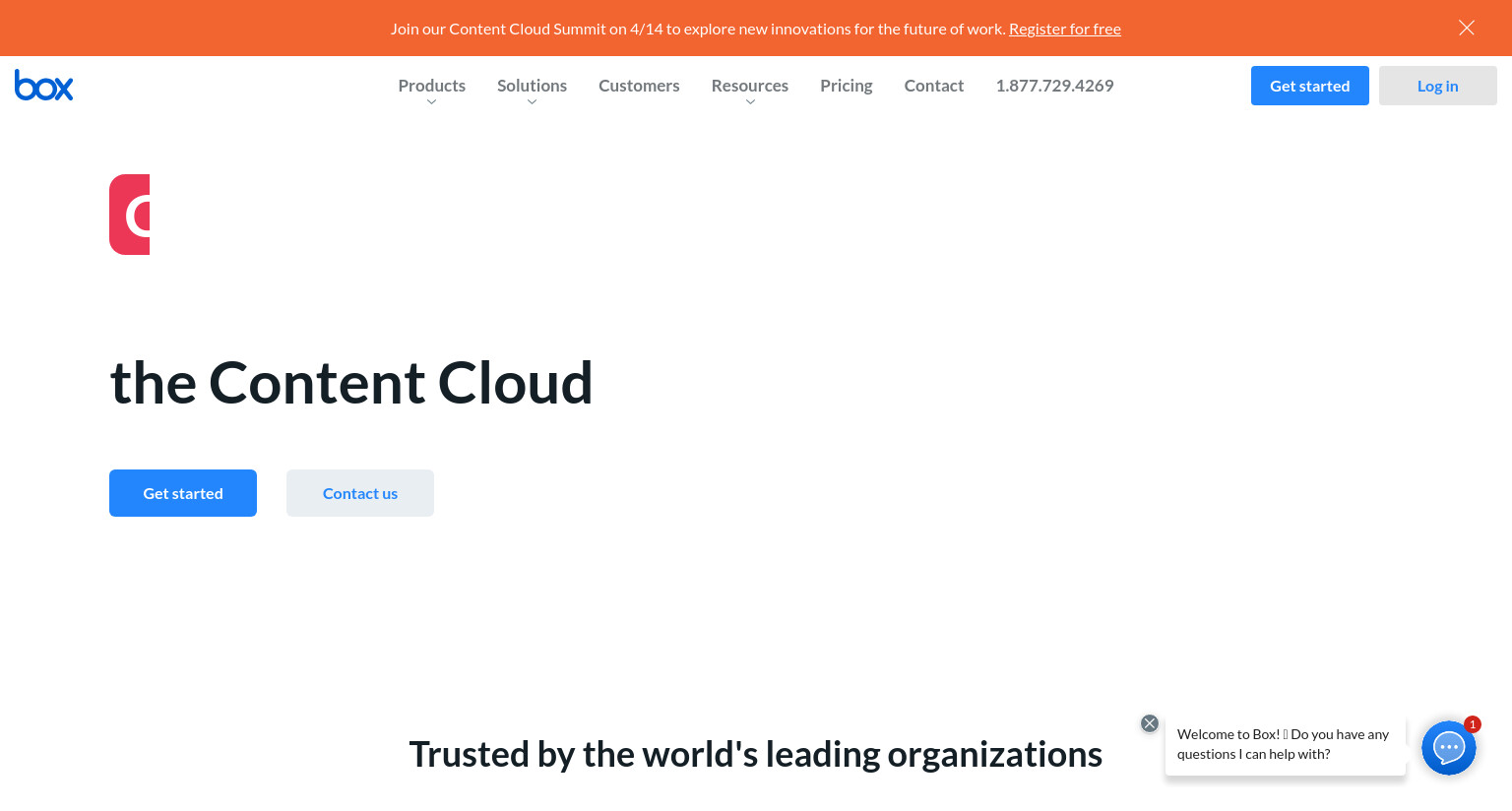The width and height of the screenshot is (1512, 811).
Task: Open the chat bubble icon
Action: coord(1448,748)
